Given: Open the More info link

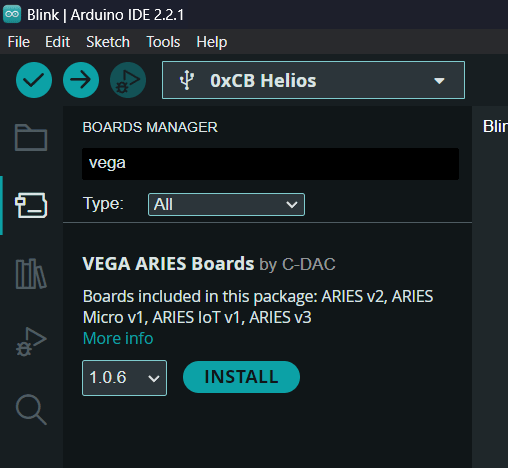Looking at the screenshot, I should coord(118,338).
